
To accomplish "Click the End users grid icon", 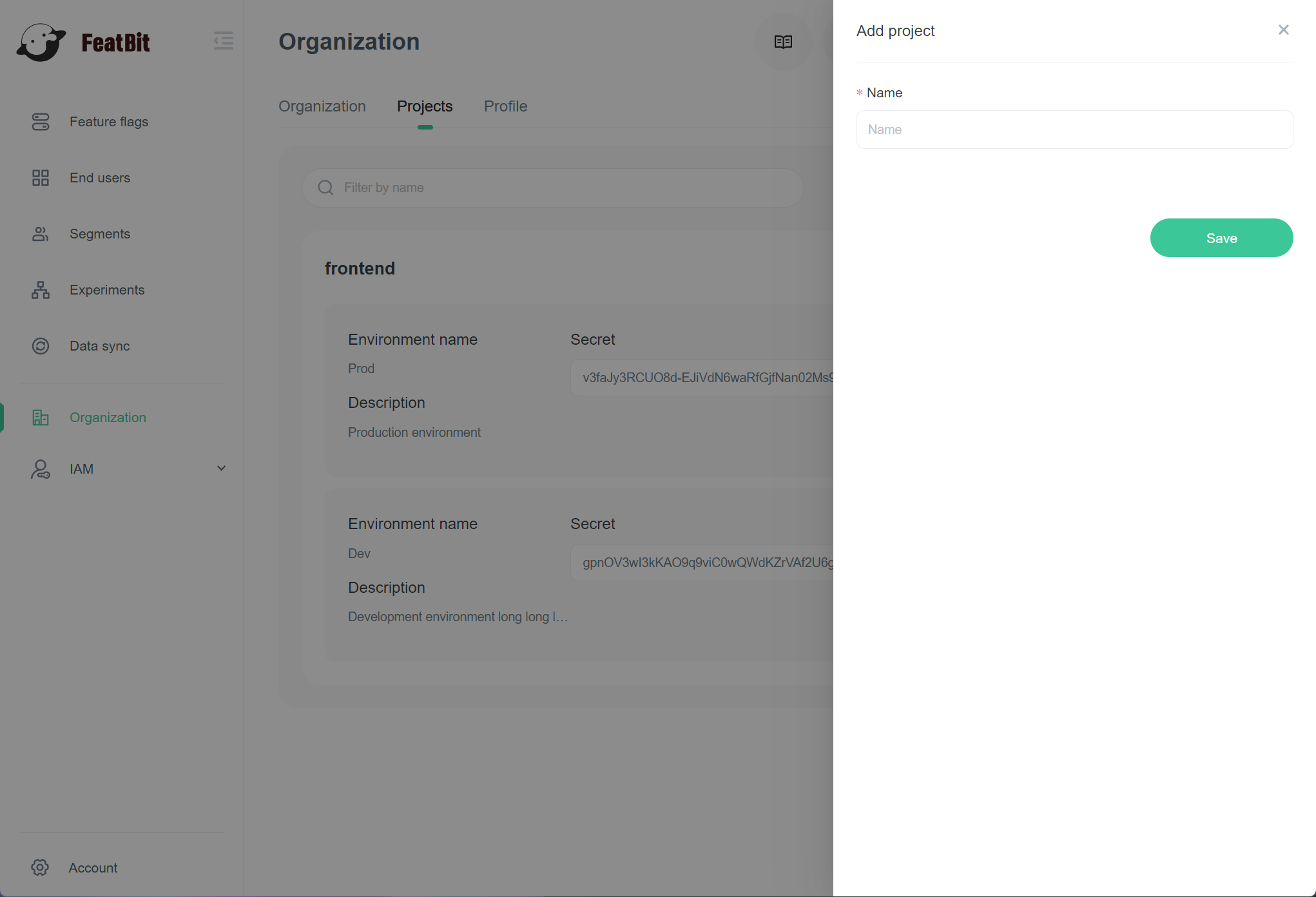I will point(41,178).
